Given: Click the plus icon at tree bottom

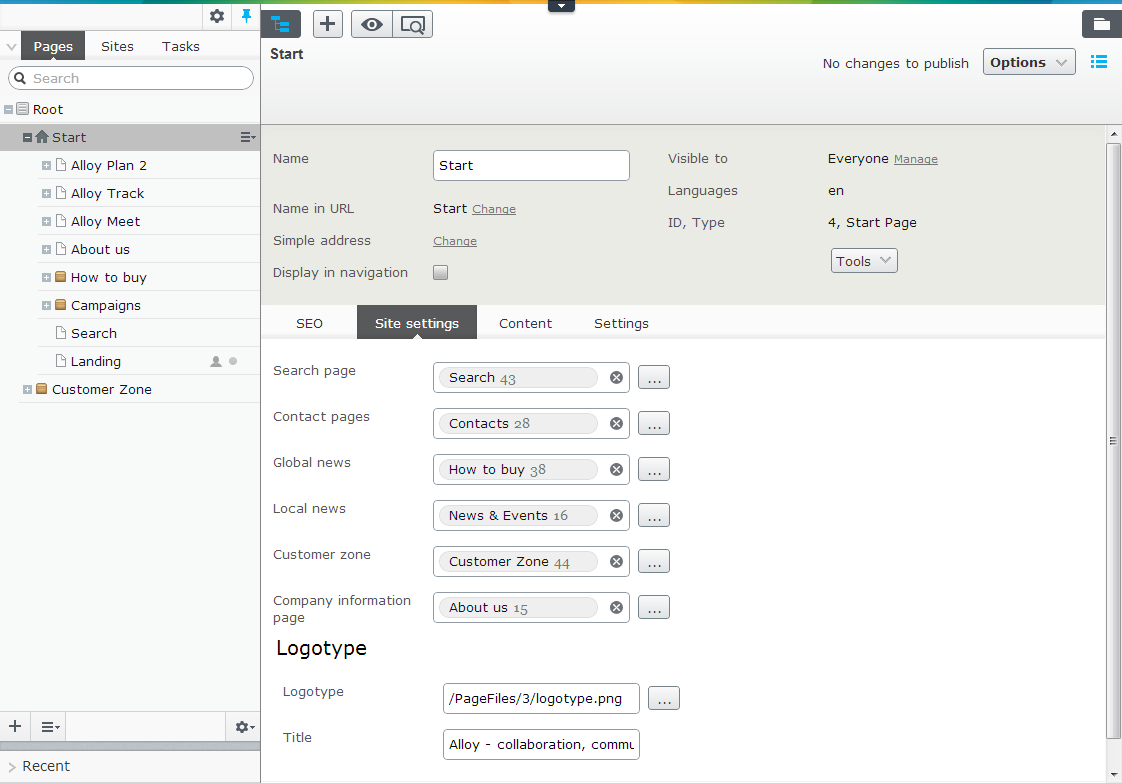Looking at the screenshot, I should click(x=15, y=726).
